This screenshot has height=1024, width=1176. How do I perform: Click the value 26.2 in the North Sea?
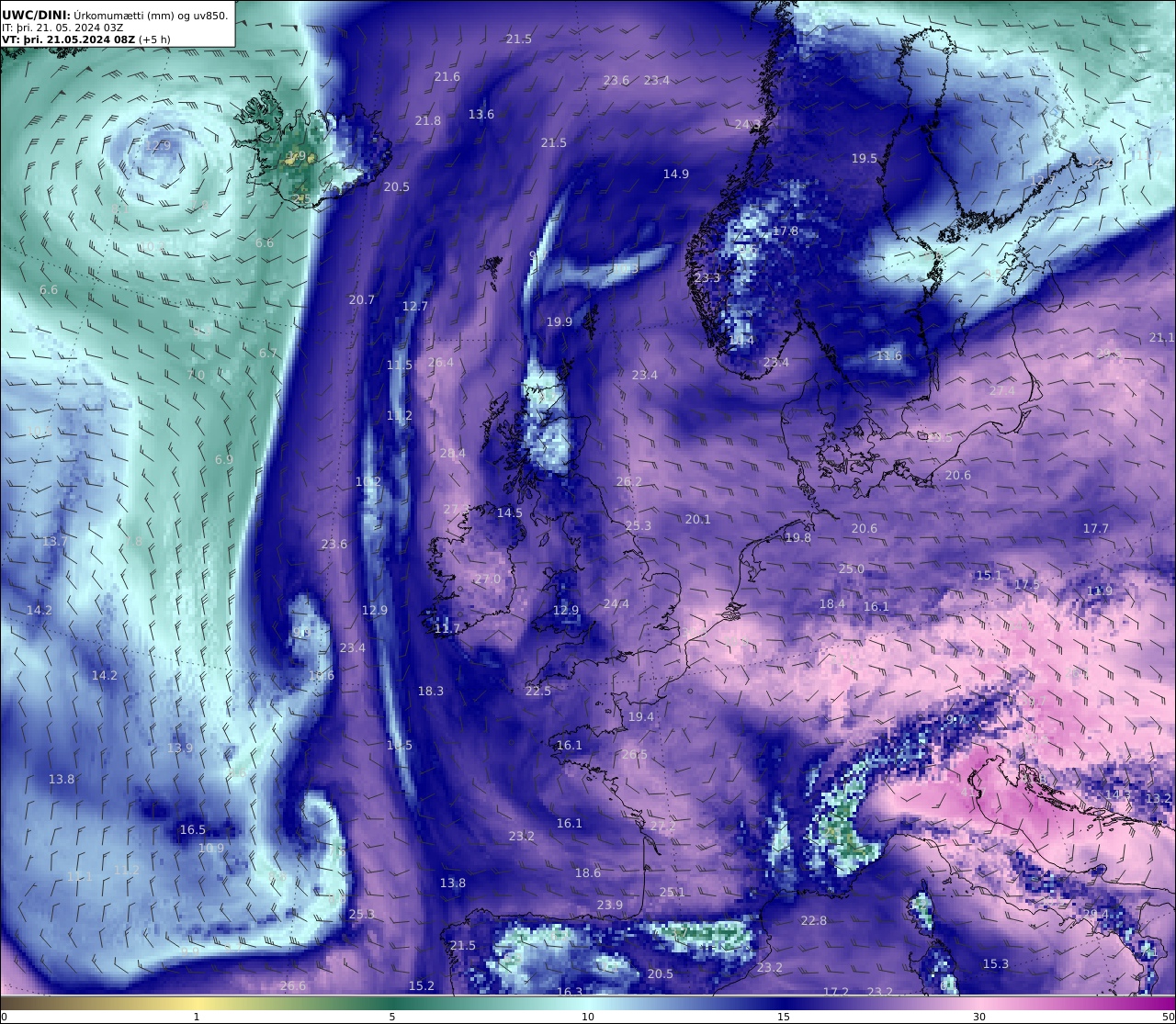pyautogui.click(x=629, y=482)
